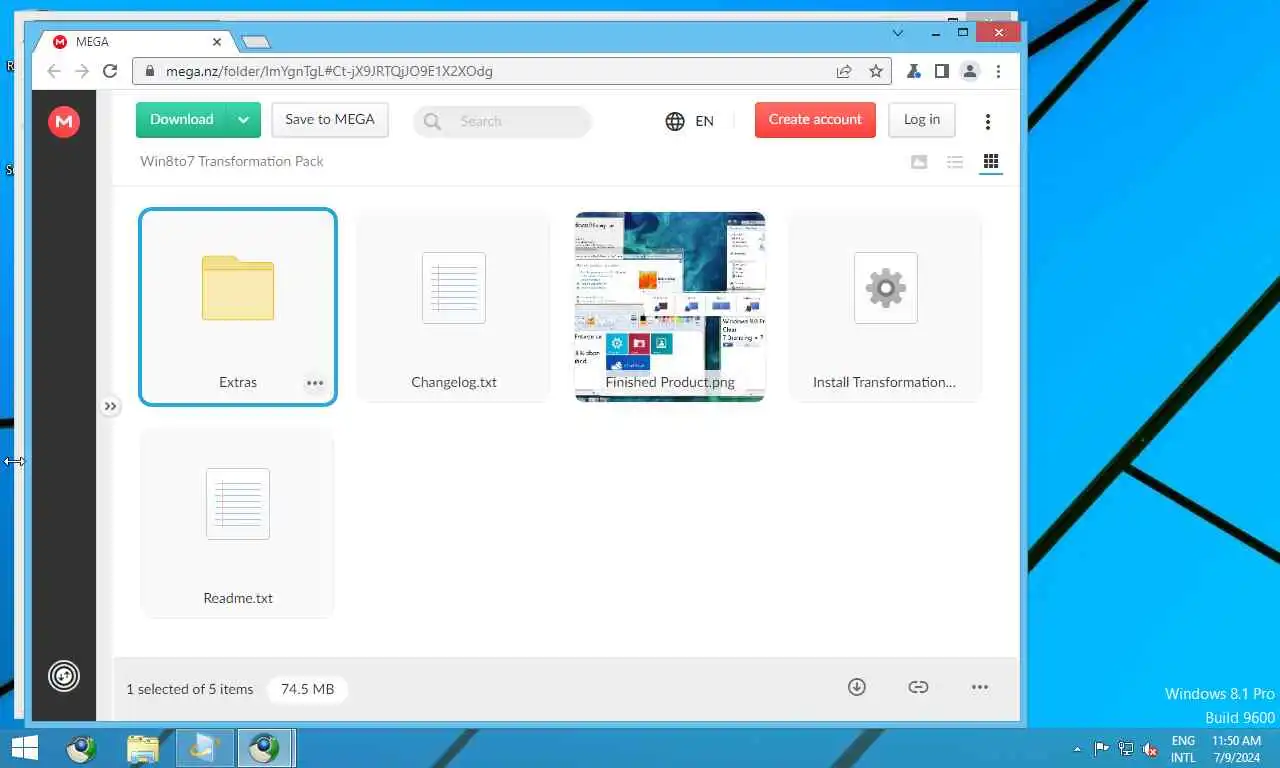The width and height of the screenshot is (1280, 768).
Task: Click the ENG INTL language indicator
Action: click(1183, 749)
